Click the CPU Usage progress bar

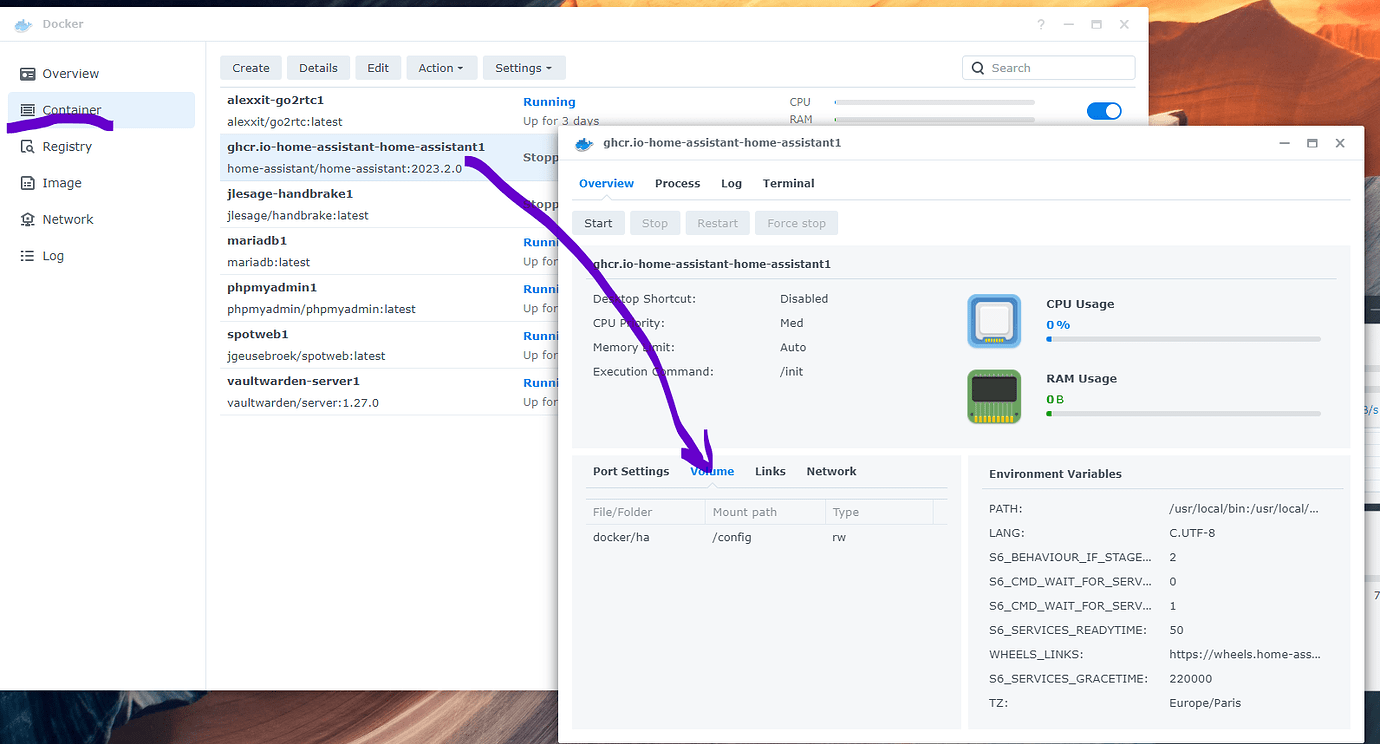pyautogui.click(x=1183, y=339)
